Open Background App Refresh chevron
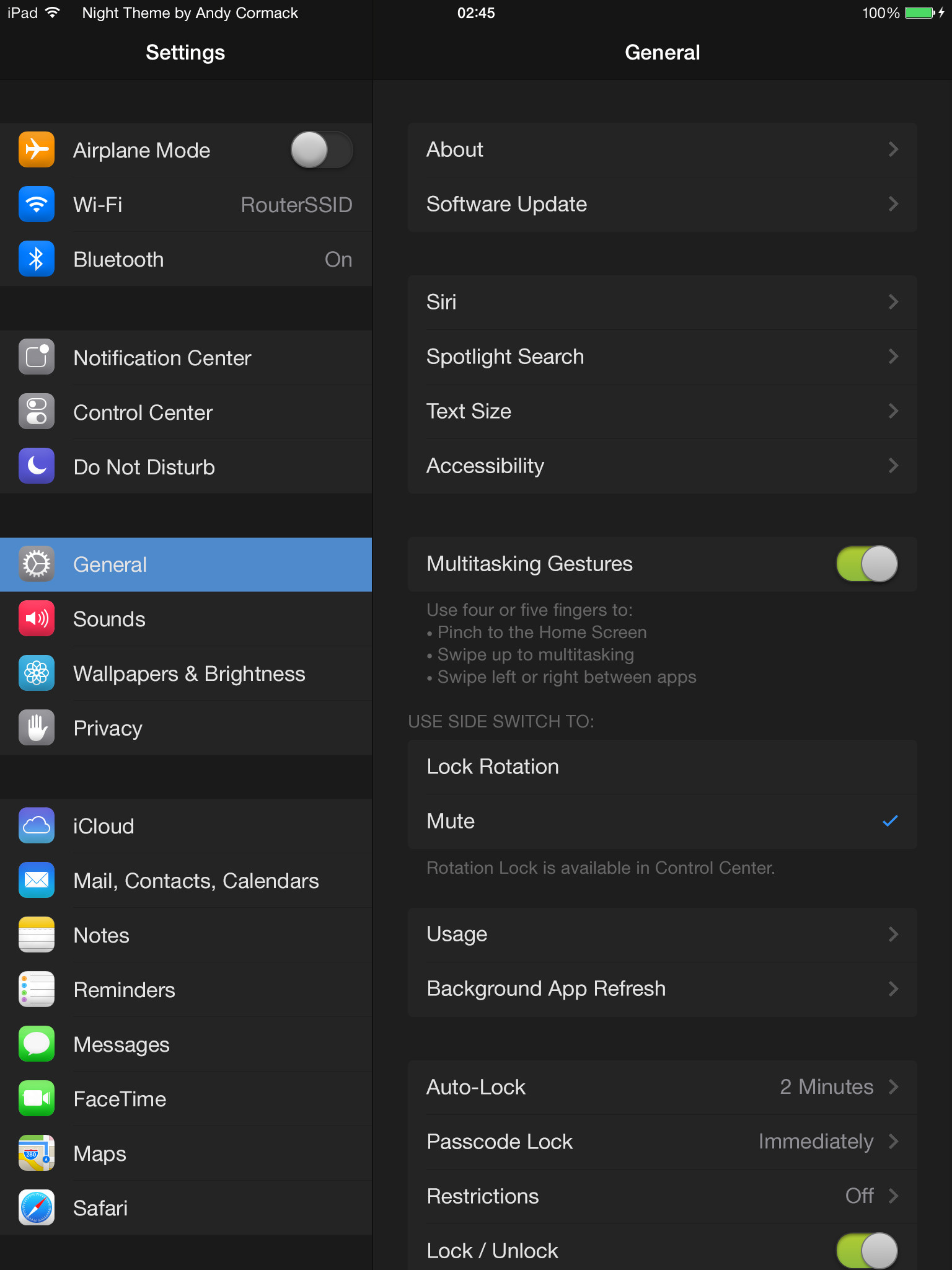Viewport: 952px width, 1270px height. [893, 988]
